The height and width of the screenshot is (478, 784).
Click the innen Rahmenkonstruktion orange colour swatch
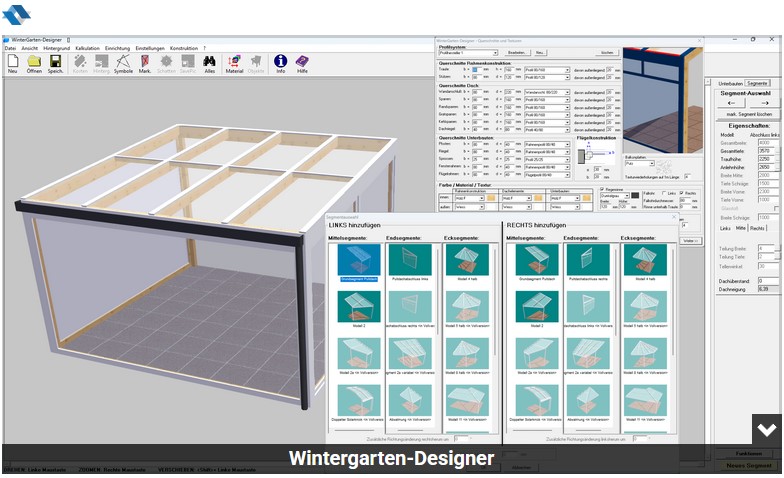coord(491,198)
